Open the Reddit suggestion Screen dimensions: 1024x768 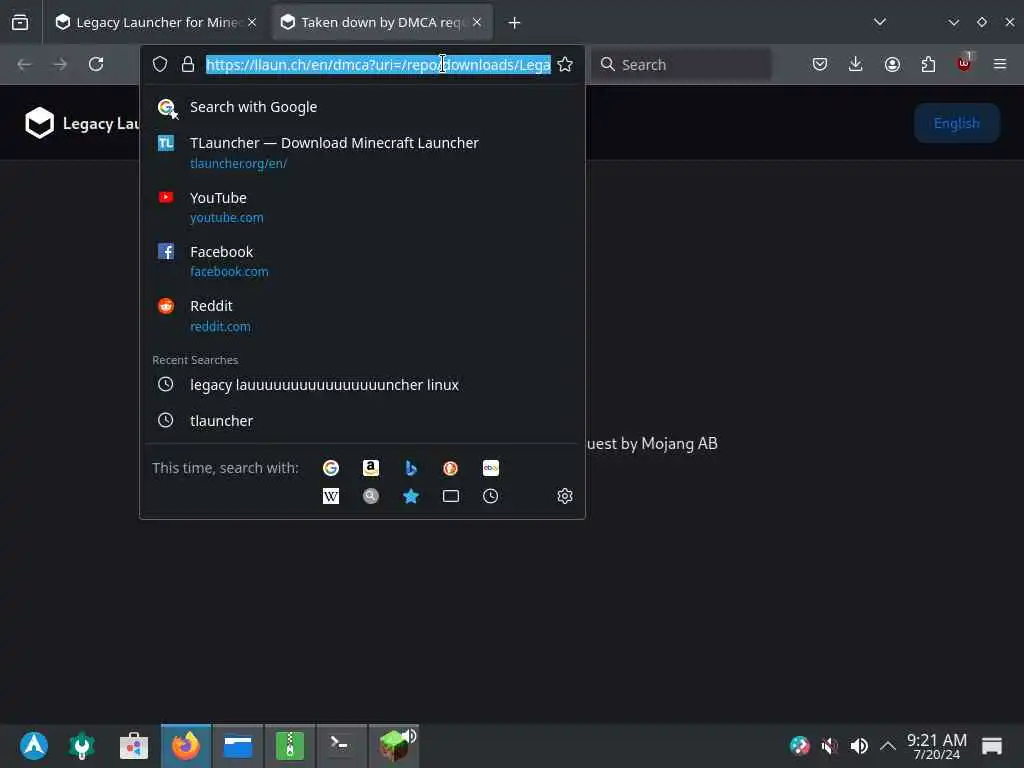tap(362, 315)
